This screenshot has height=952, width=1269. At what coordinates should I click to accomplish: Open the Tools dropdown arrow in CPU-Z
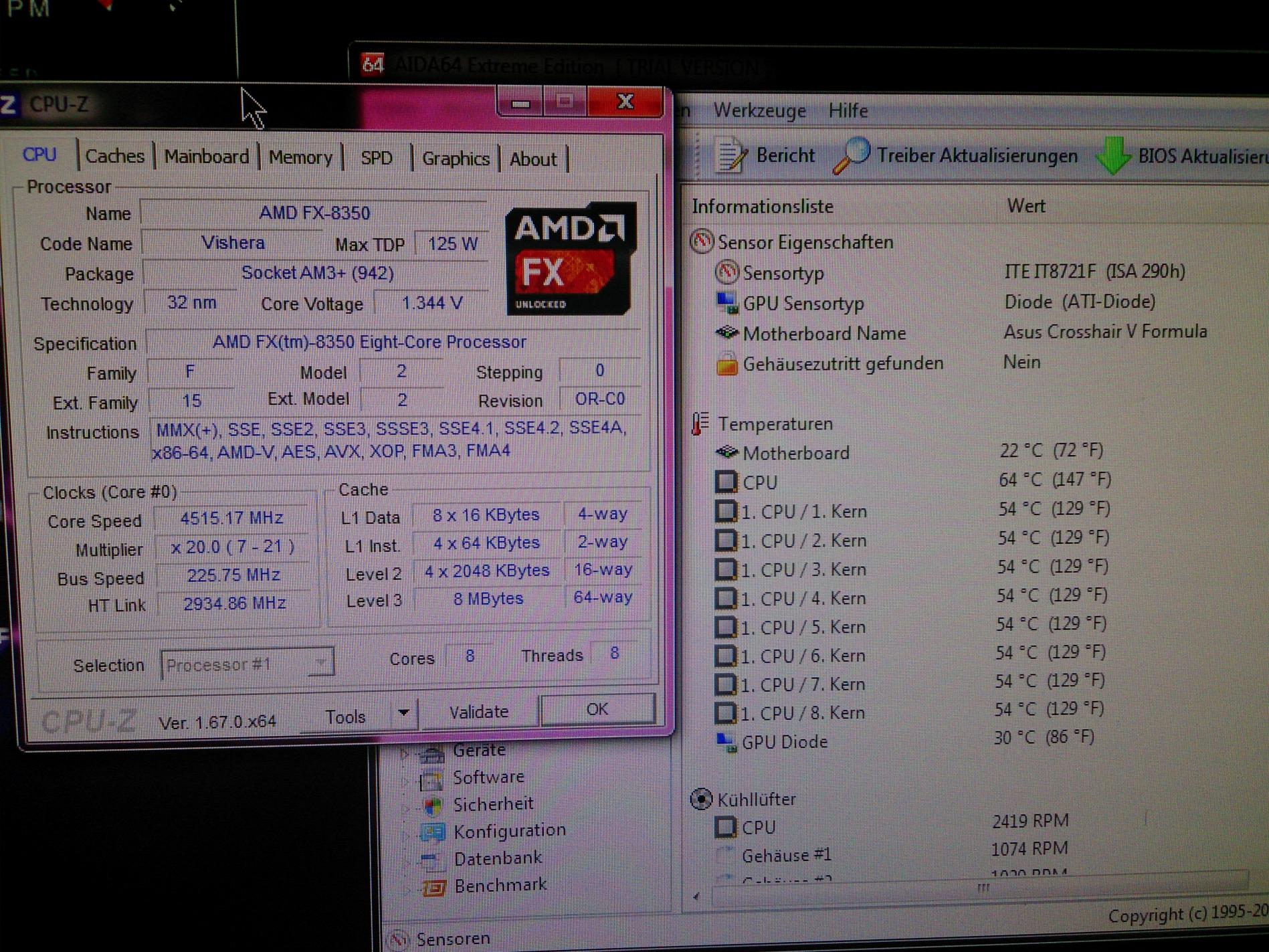[403, 713]
